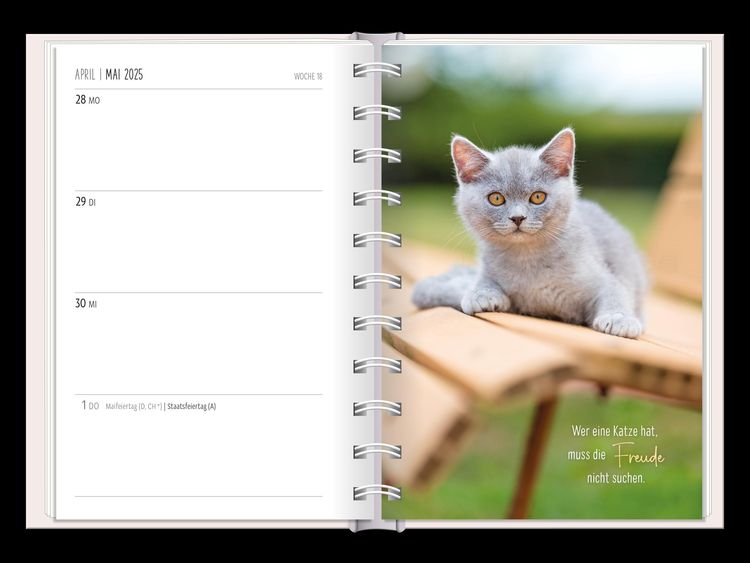Click the bottommost spiral binding ring
The image size is (750, 563).
pyautogui.click(x=377, y=492)
